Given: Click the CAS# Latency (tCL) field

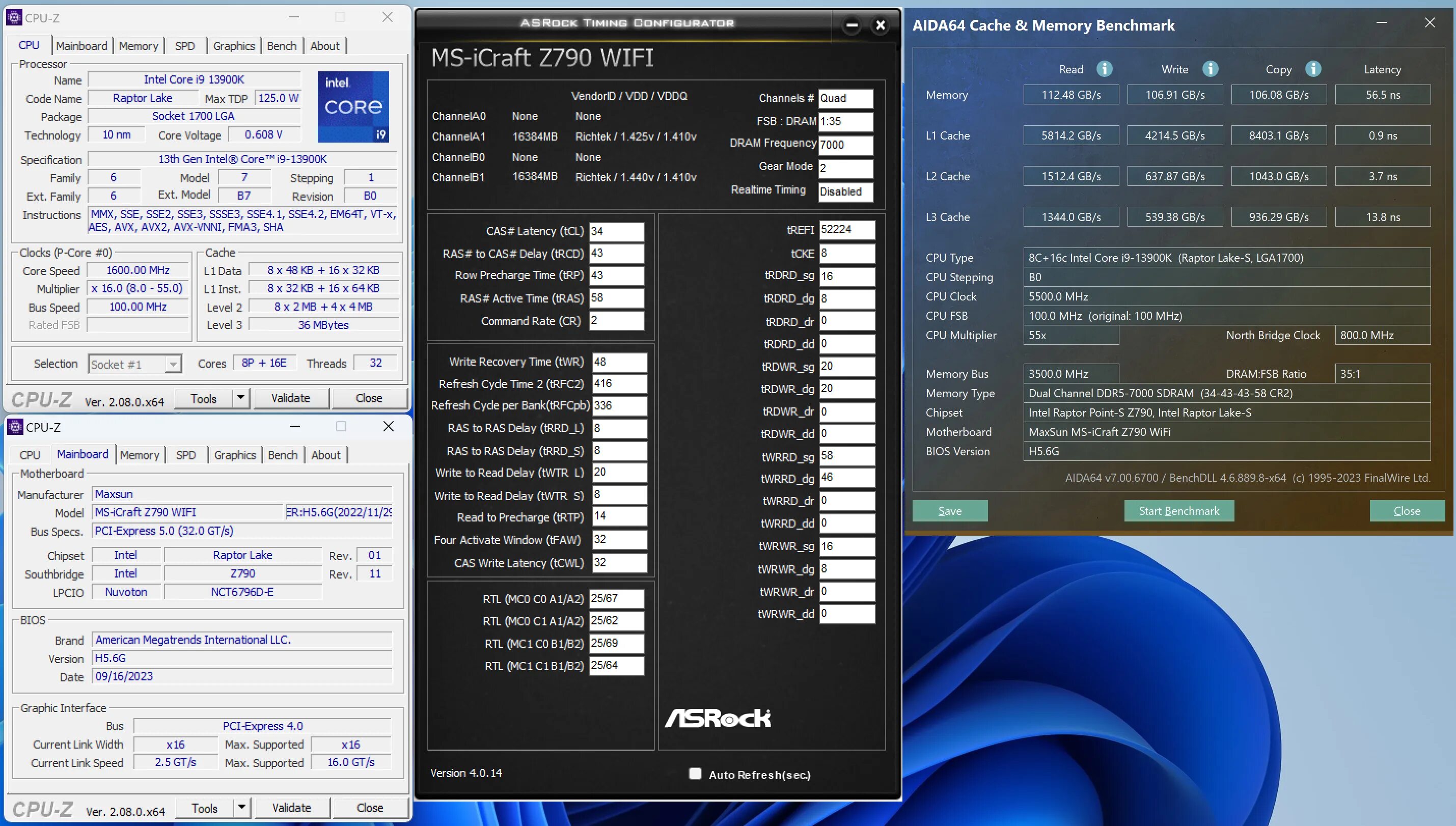Looking at the screenshot, I should (616, 232).
